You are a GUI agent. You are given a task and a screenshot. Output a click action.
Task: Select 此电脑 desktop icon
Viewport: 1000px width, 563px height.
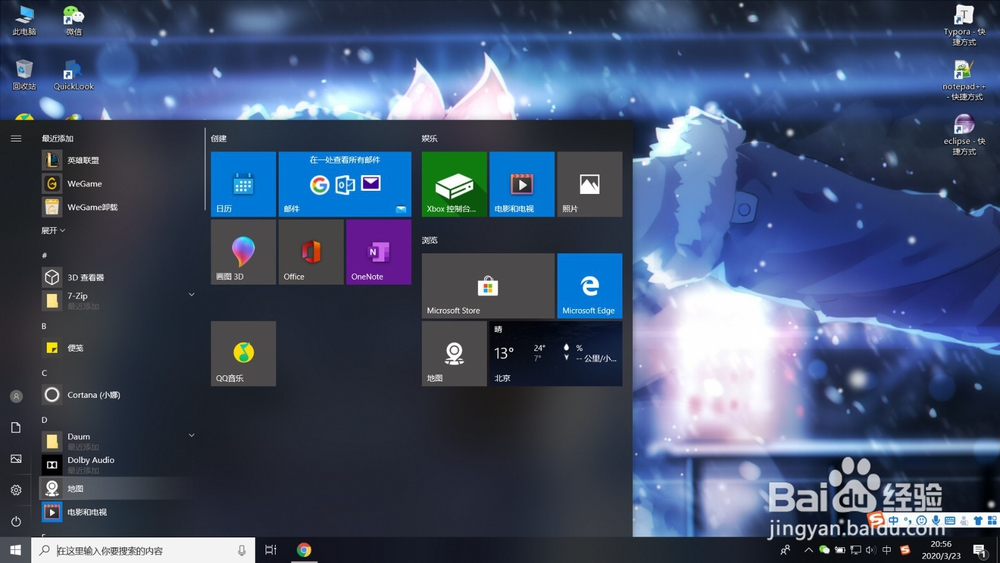[x=24, y=20]
